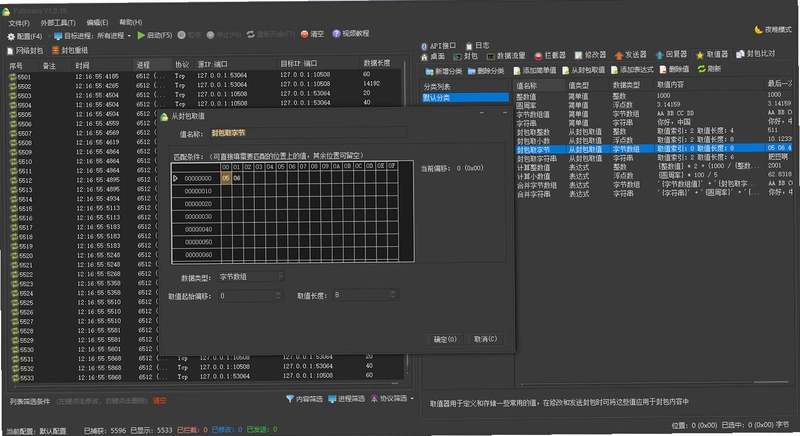Select the 0000010 hex row header
This screenshot has width=800, height=436.
198,191
